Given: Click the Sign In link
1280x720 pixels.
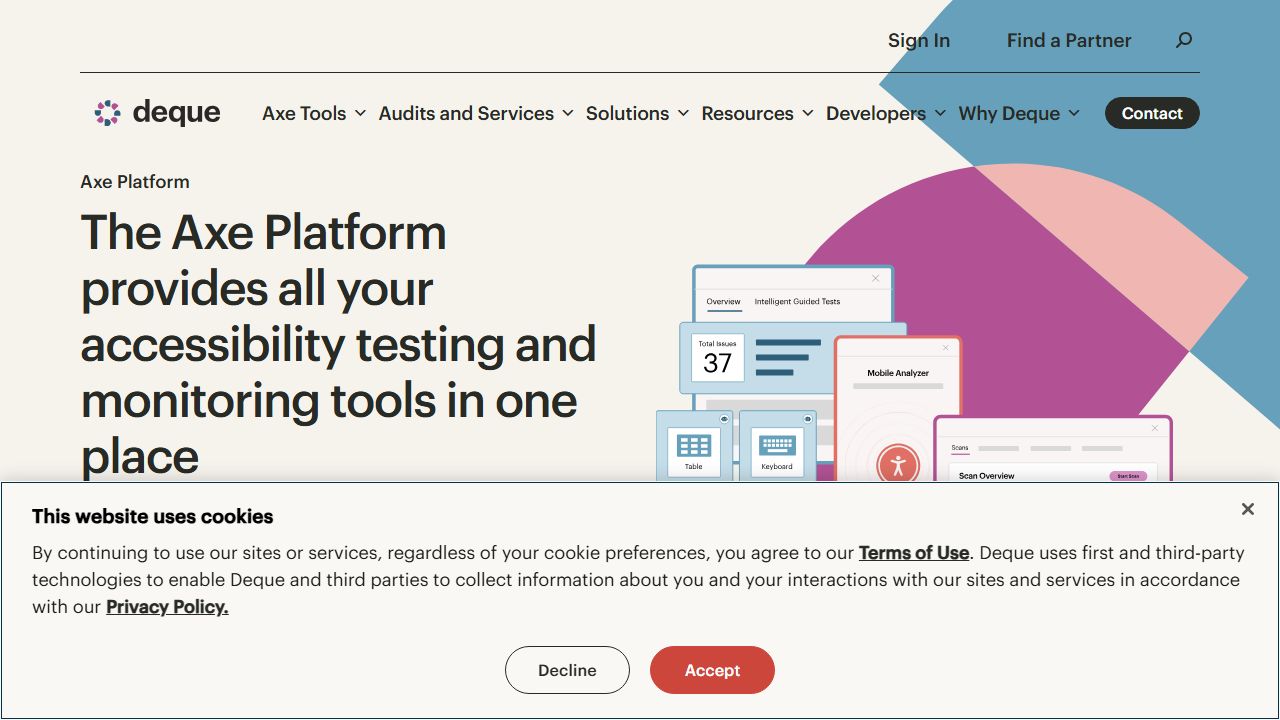Looking at the screenshot, I should [x=918, y=40].
